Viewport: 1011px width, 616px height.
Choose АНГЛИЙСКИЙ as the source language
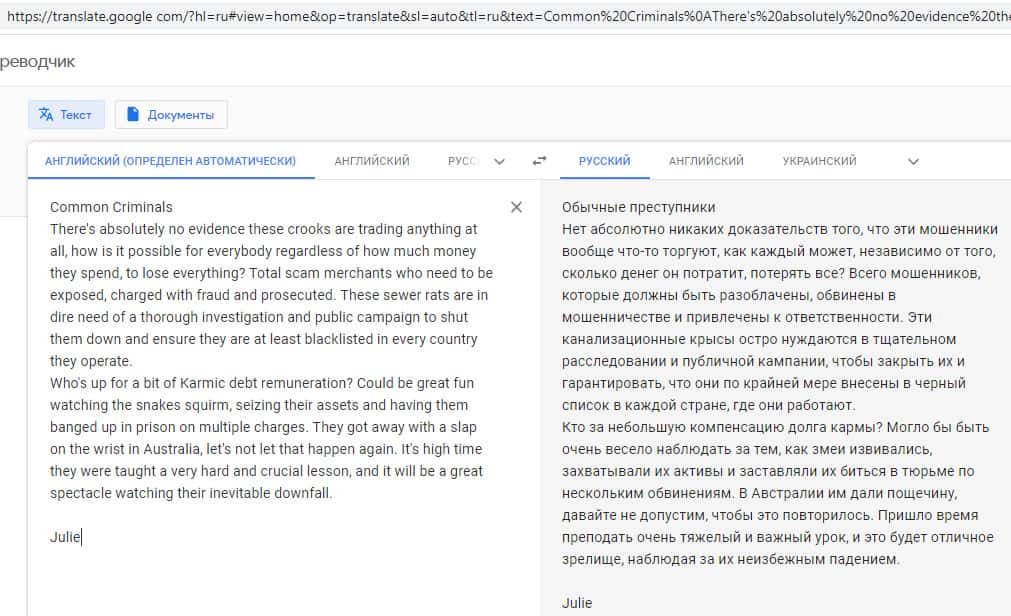coord(372,161)
